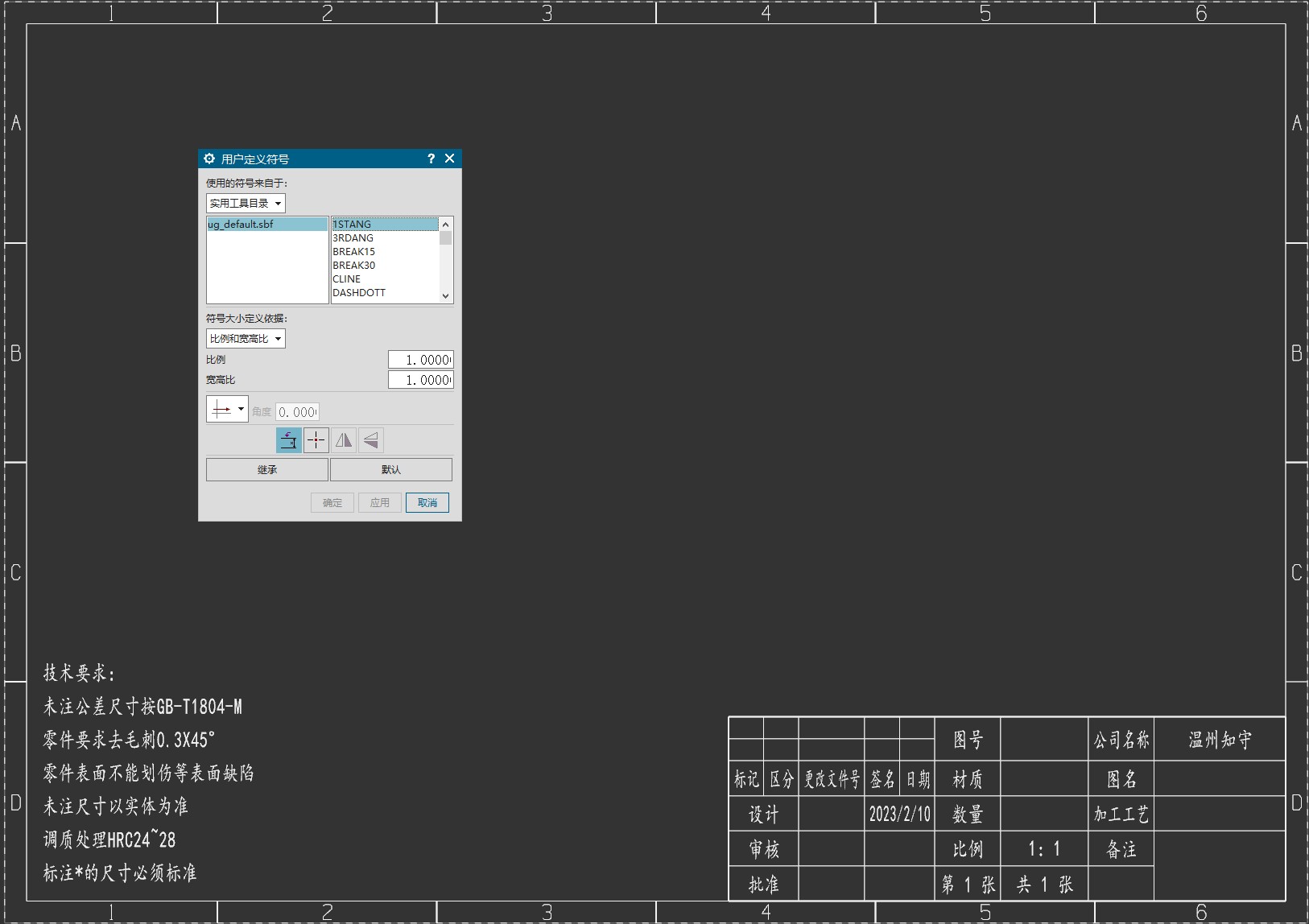Click the 设计 cell in the title block
1309x924 pixels.
(x=763, y=815)
